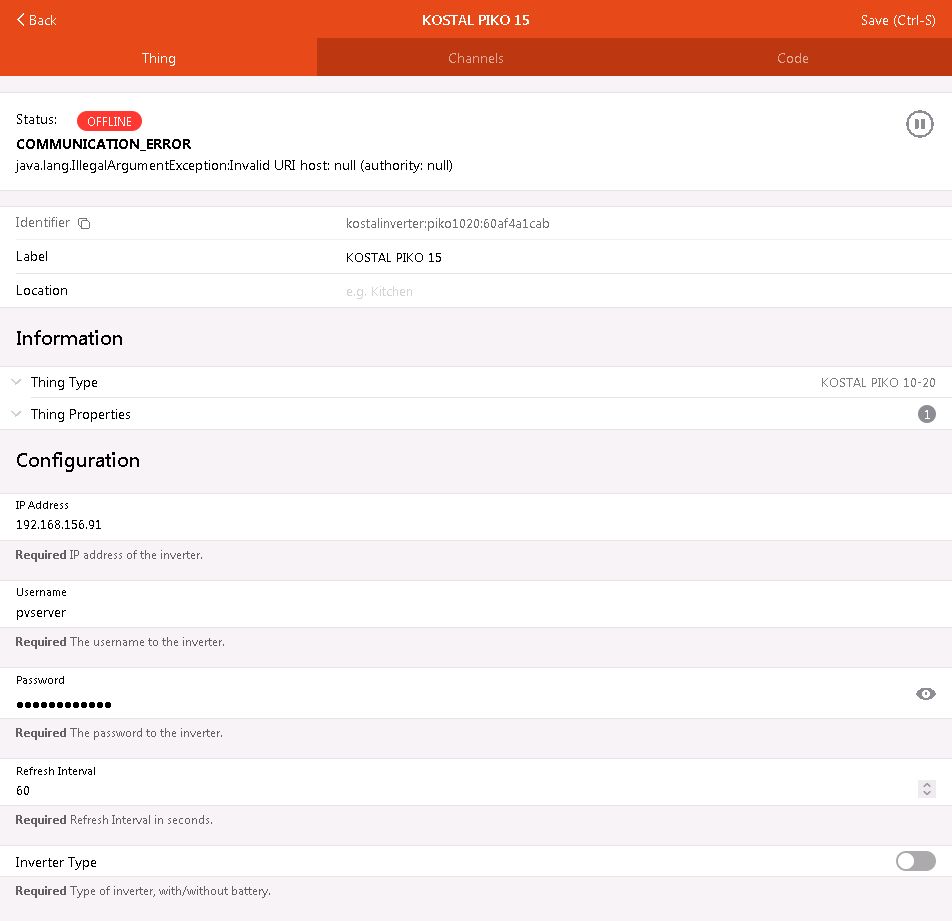
Task: Save thing with Save (Ctrl-S)
Action: 897,20
